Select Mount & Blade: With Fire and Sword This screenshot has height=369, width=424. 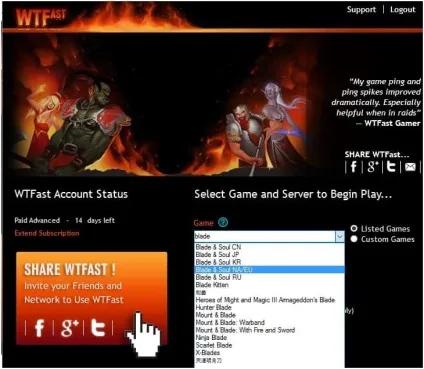coord(269,330)
